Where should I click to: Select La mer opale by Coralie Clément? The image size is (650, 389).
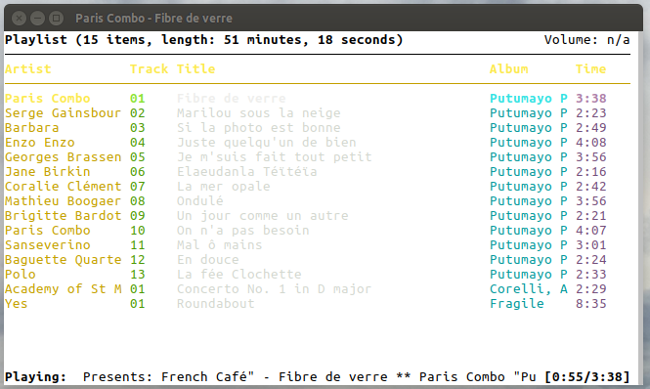306,187
